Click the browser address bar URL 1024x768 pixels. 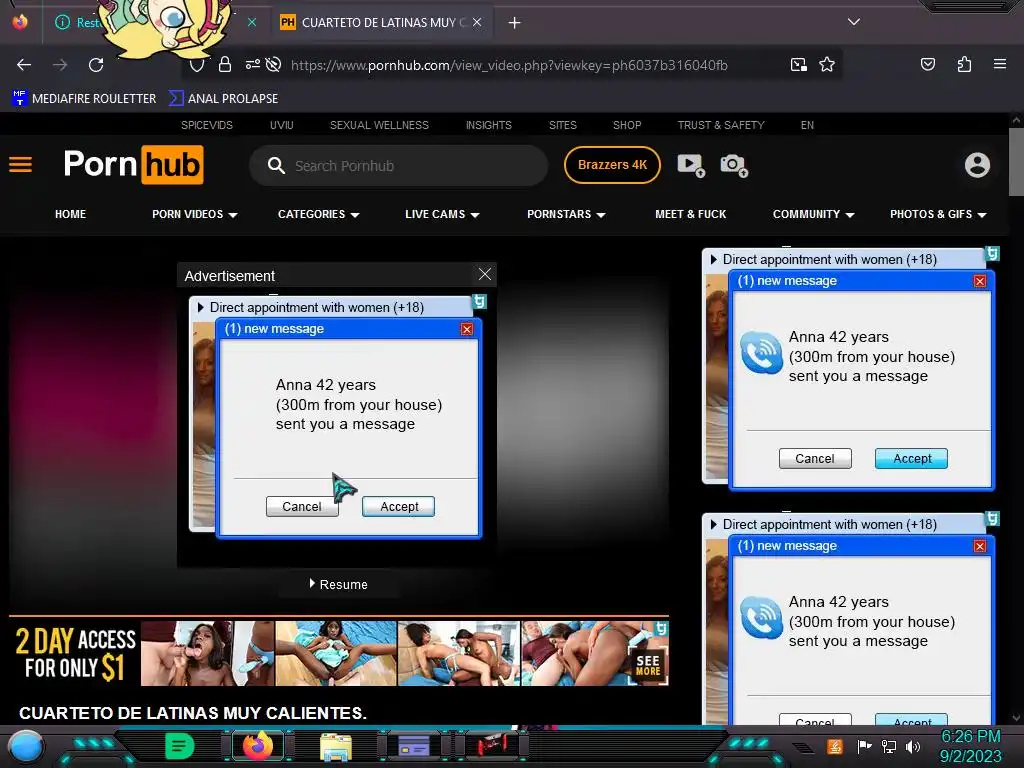coord(509,65)
